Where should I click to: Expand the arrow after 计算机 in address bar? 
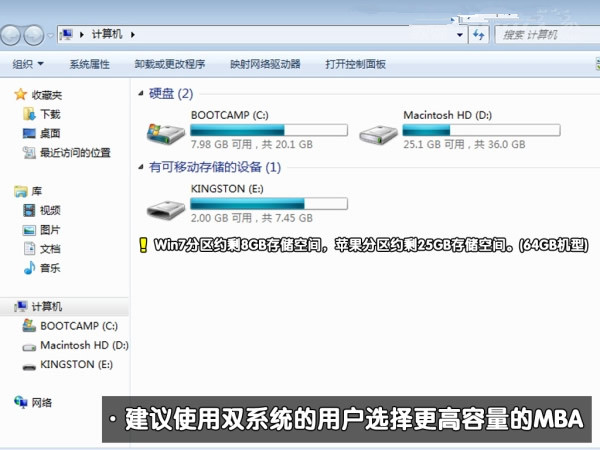point(132,35)
